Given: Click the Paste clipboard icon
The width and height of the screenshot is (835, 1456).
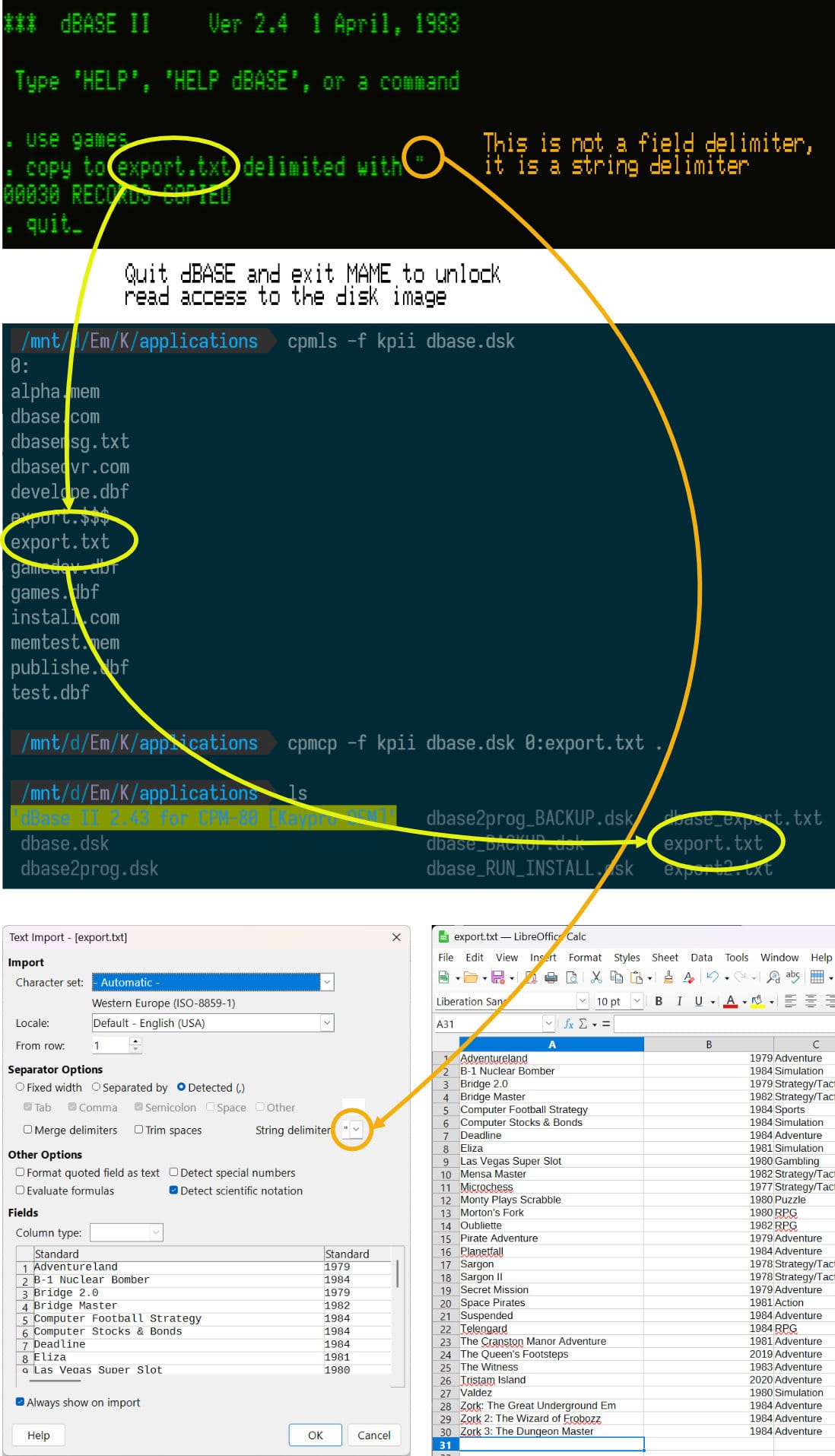Looking at the screenshot, I should 637,977.
